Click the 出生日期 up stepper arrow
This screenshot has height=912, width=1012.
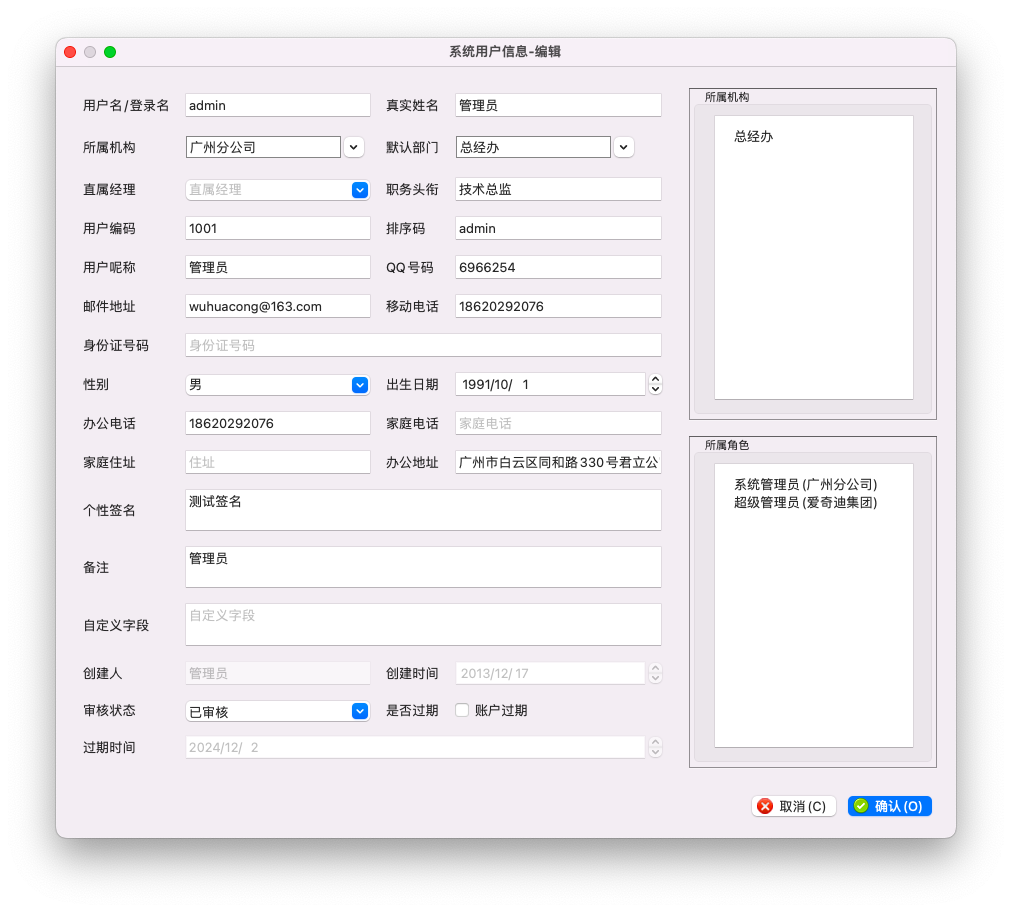[655, 380]
